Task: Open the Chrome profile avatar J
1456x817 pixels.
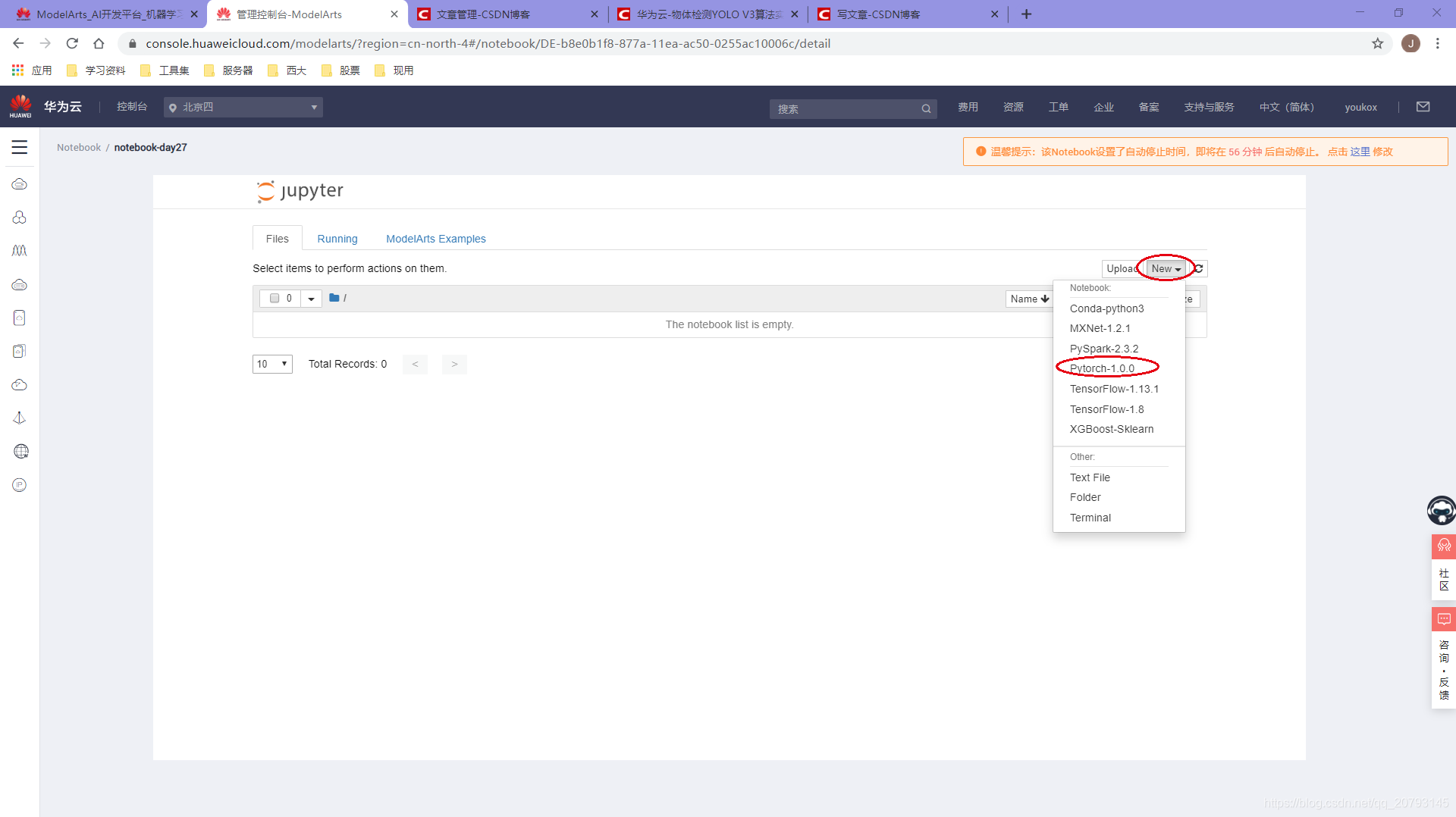Action: point(1410,43)
